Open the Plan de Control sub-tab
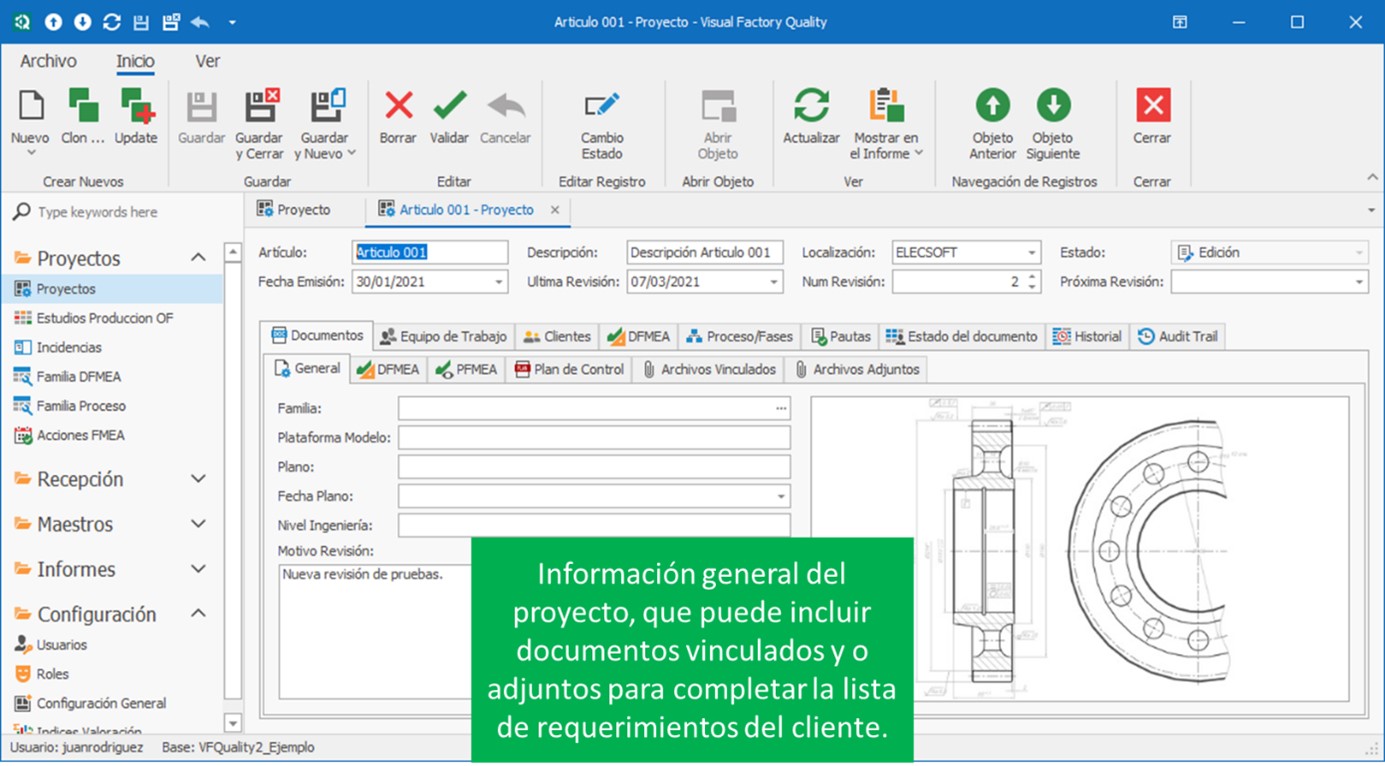 point(569,369)
